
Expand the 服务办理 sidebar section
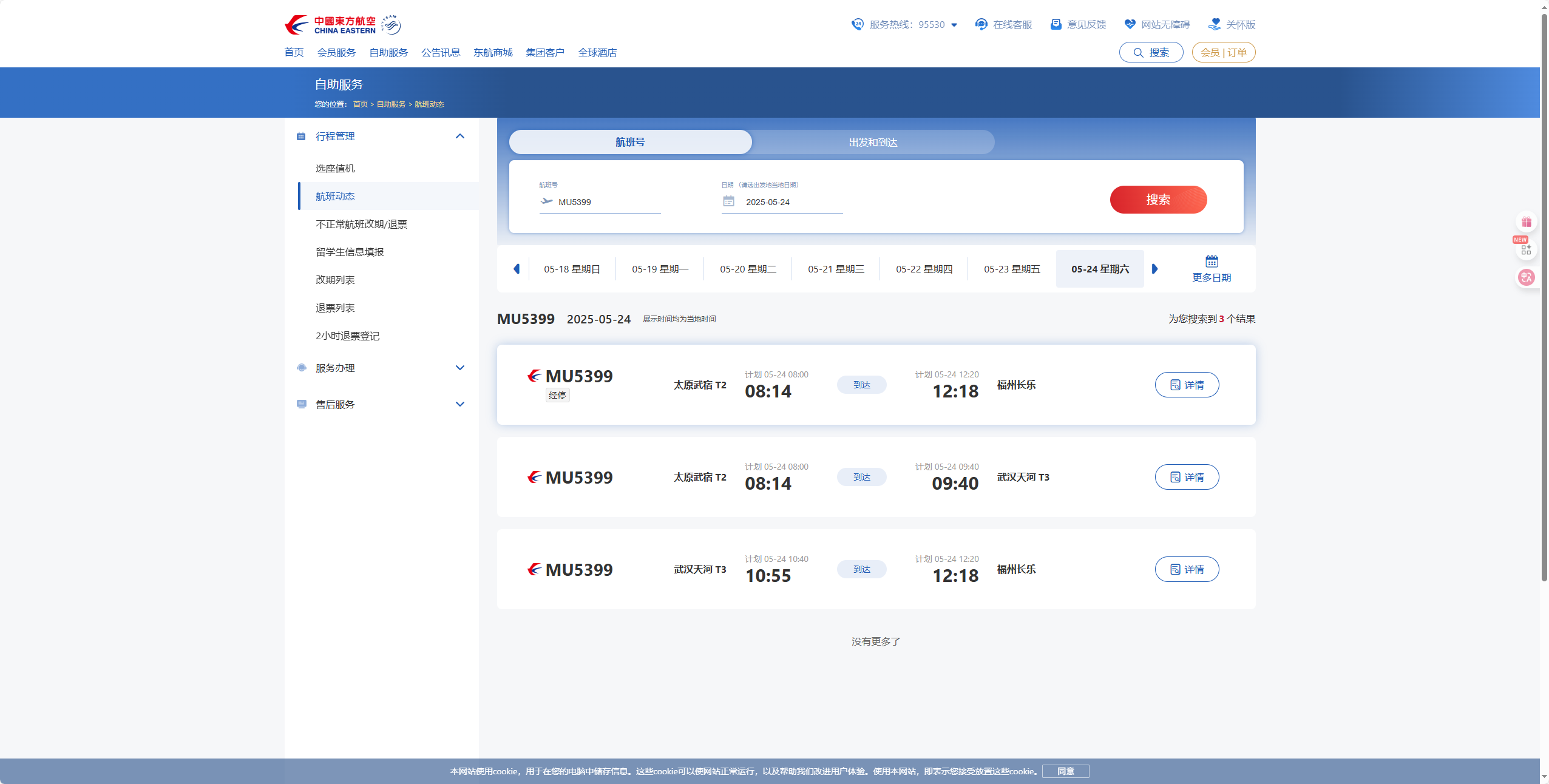(459, 368)
